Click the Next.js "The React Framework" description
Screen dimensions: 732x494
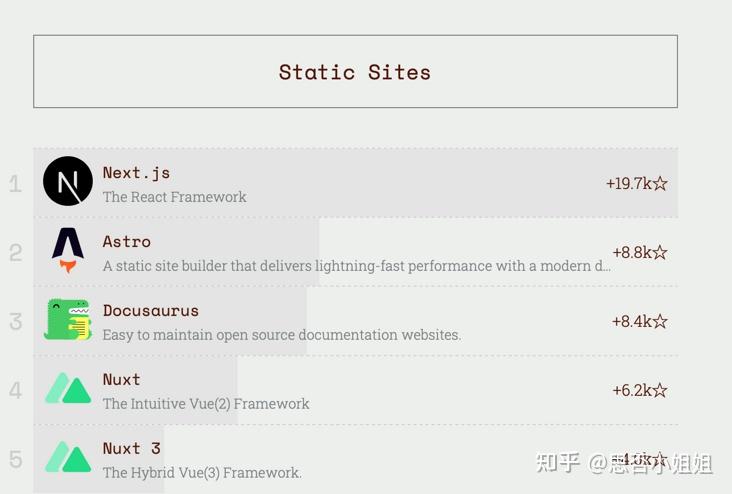174,197
